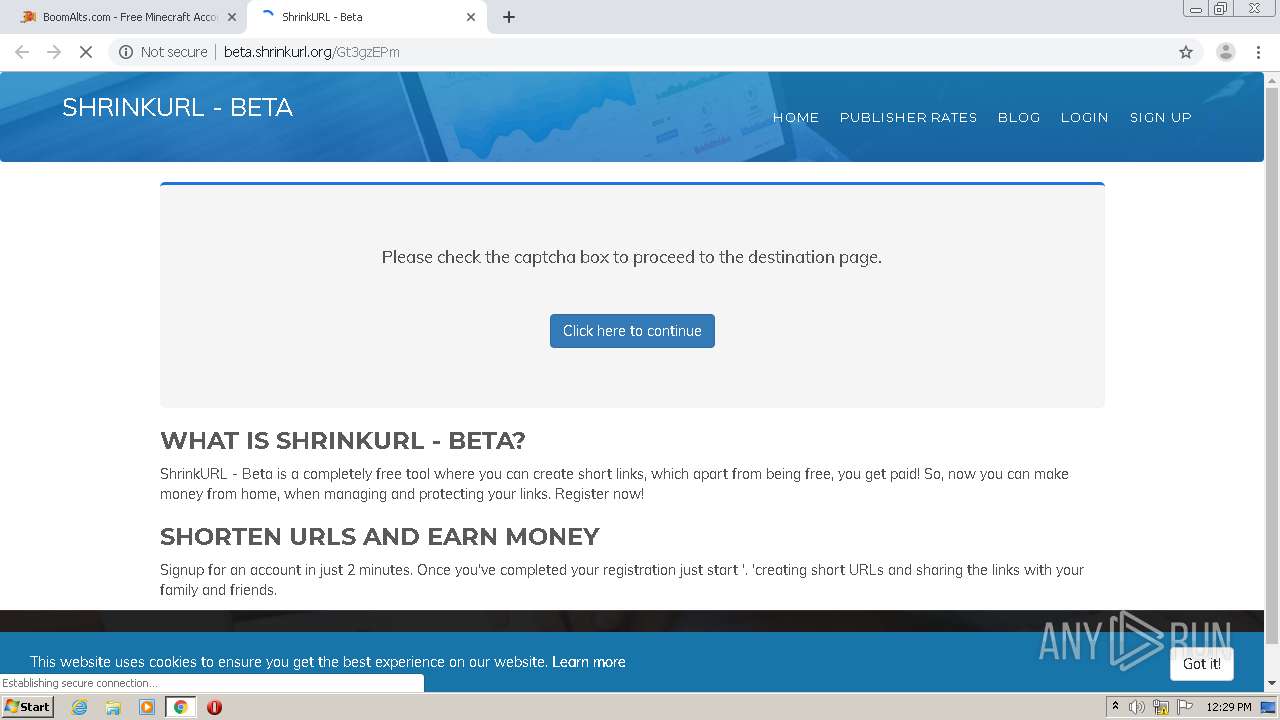
Task: Click the forward navigation arrow
Action: [x=54, y=52]
